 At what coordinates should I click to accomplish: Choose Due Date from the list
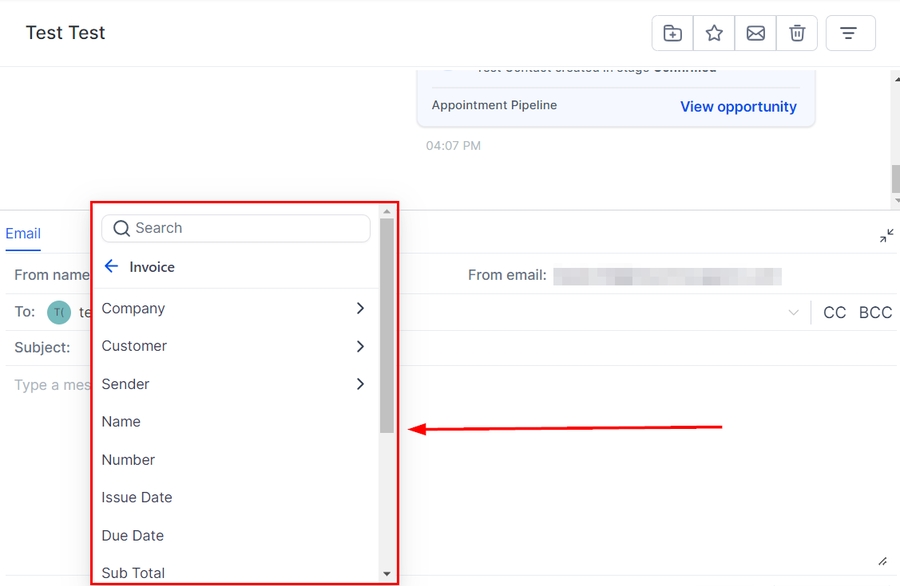[133, 536]
